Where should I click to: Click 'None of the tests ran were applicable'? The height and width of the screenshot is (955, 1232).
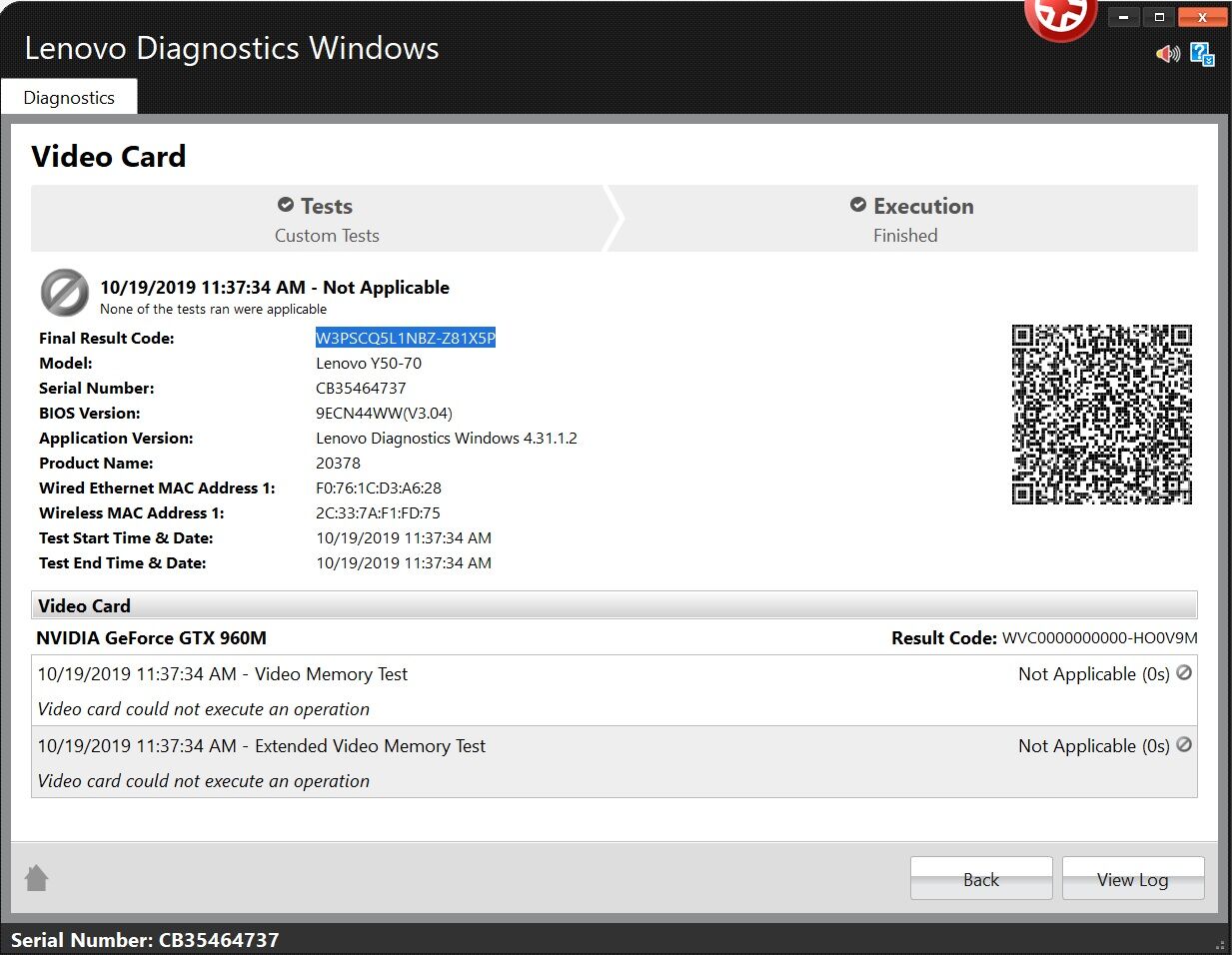click(x=213, y=309)
